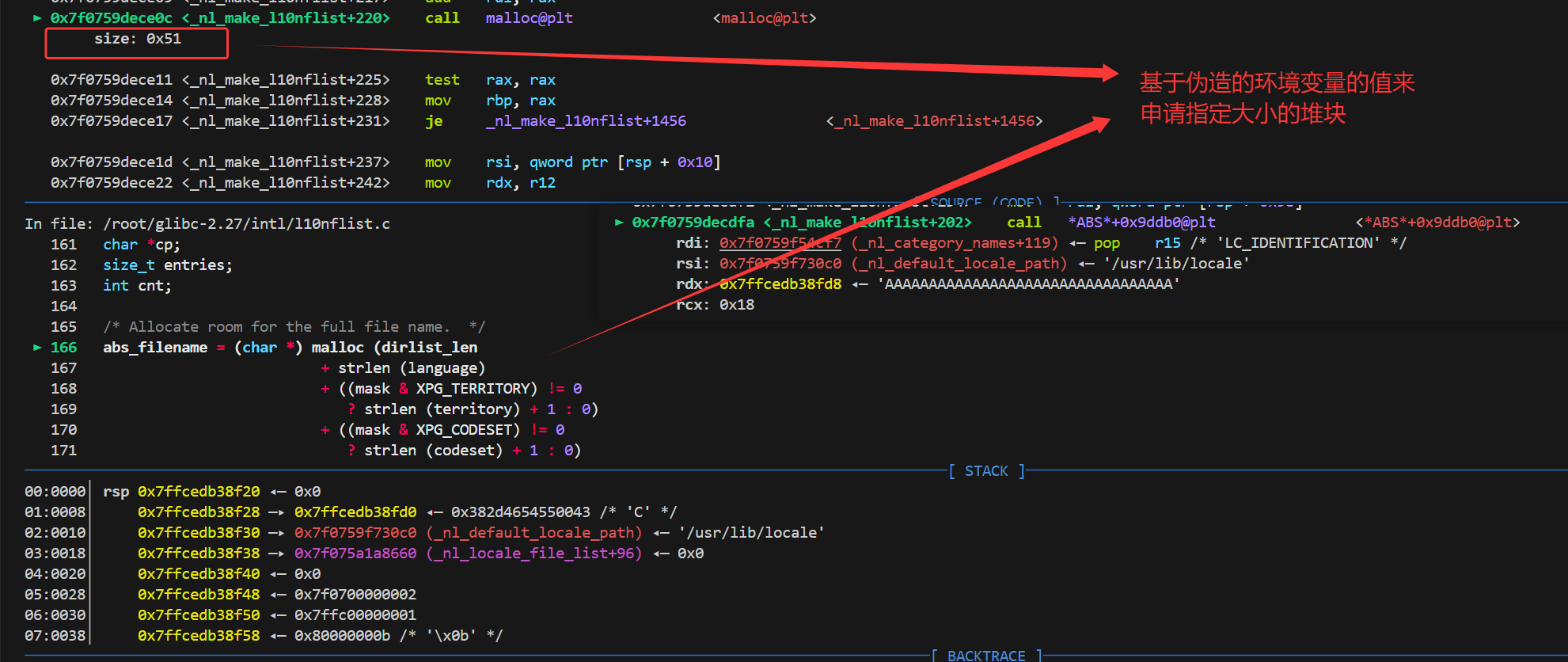The image size is (1568, 662).
Task: Select the rsp register label in stack
Action: point(116,492)
